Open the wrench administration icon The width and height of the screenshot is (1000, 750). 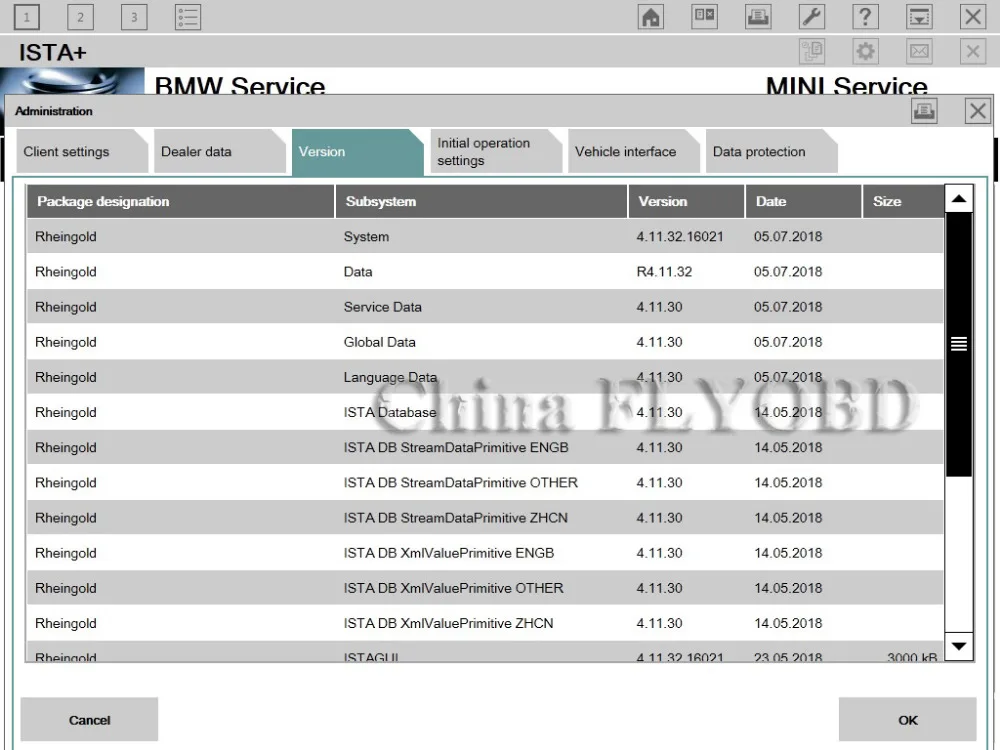[x=812, y=17]
